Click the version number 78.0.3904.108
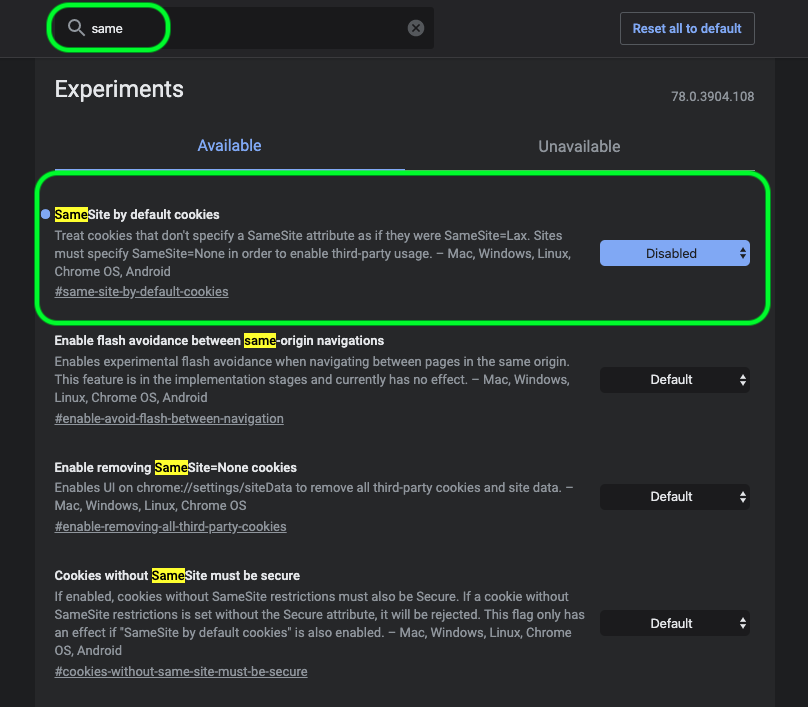 click(x=712, y=97)
